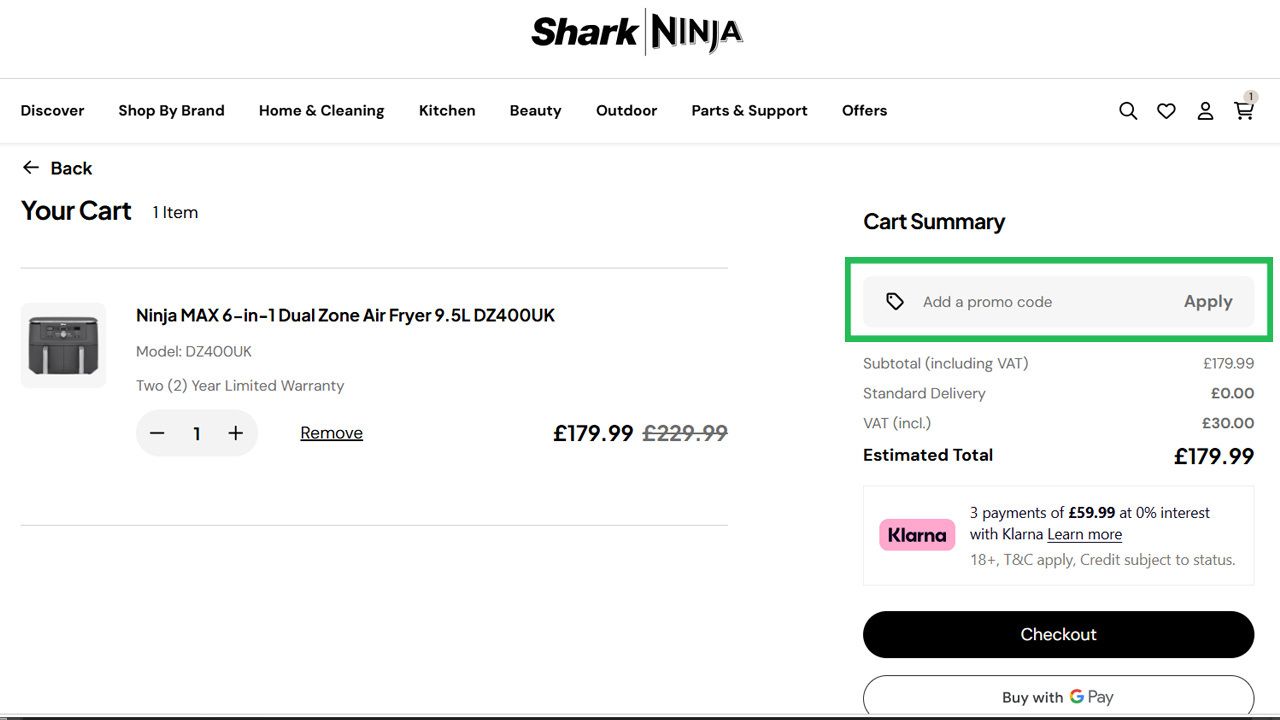Viewport: 1280px width, 720px height.
Task: Click the promo code tag icon
Action: pyautogui.click(x=895, y=301)
